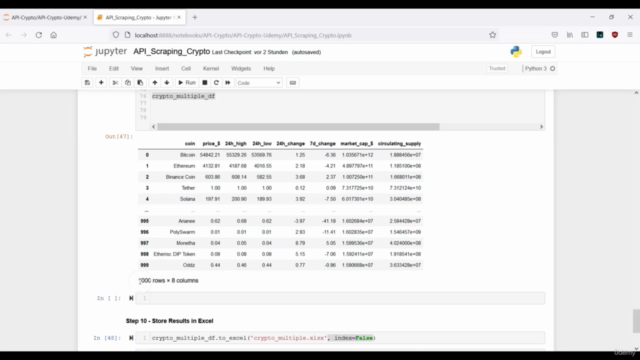The width and height of the screenshot is (640, 360).
Task: Go to browser home page
Action: point(53,35)
